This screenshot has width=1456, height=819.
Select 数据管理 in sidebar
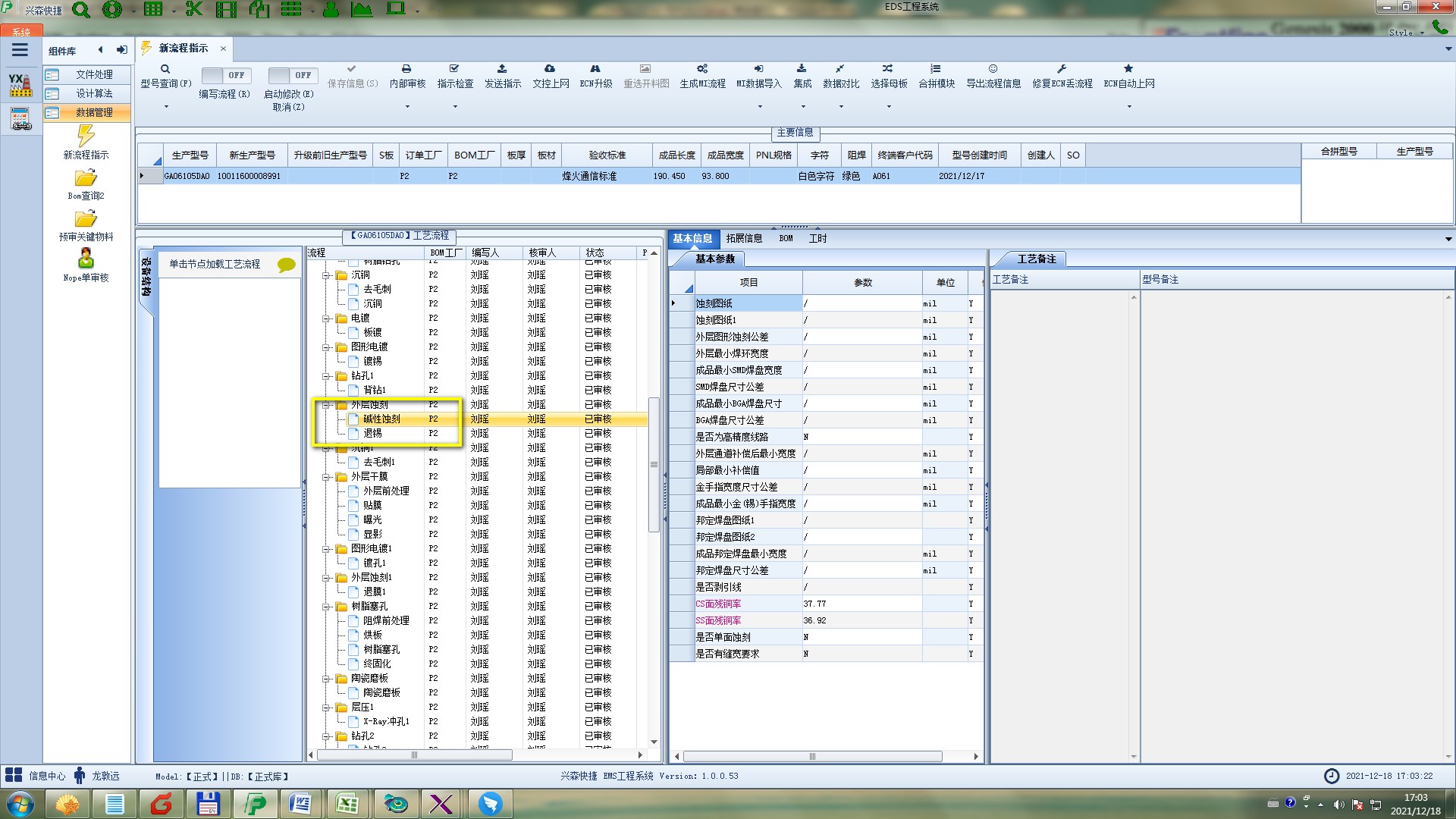[x=93, y=112]
